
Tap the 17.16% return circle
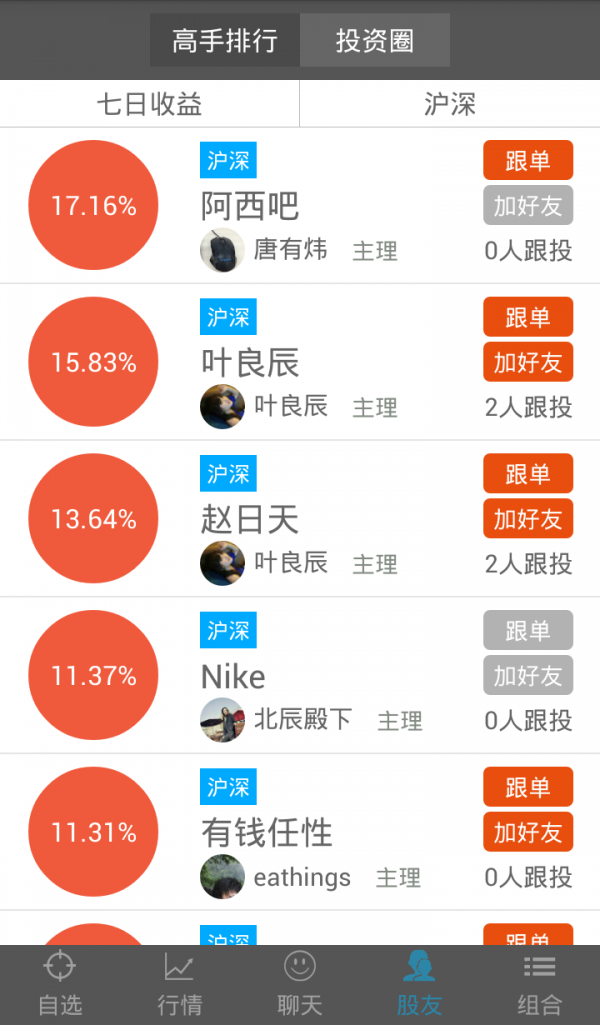coord(93,204)
